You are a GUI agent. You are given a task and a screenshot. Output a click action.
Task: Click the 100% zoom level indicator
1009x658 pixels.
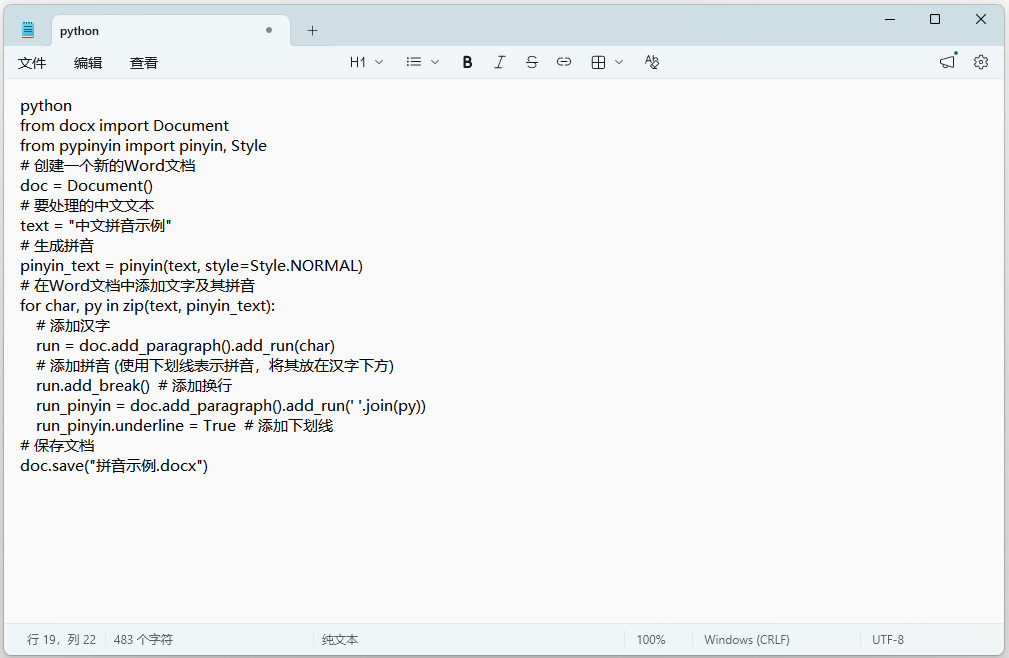651,639
